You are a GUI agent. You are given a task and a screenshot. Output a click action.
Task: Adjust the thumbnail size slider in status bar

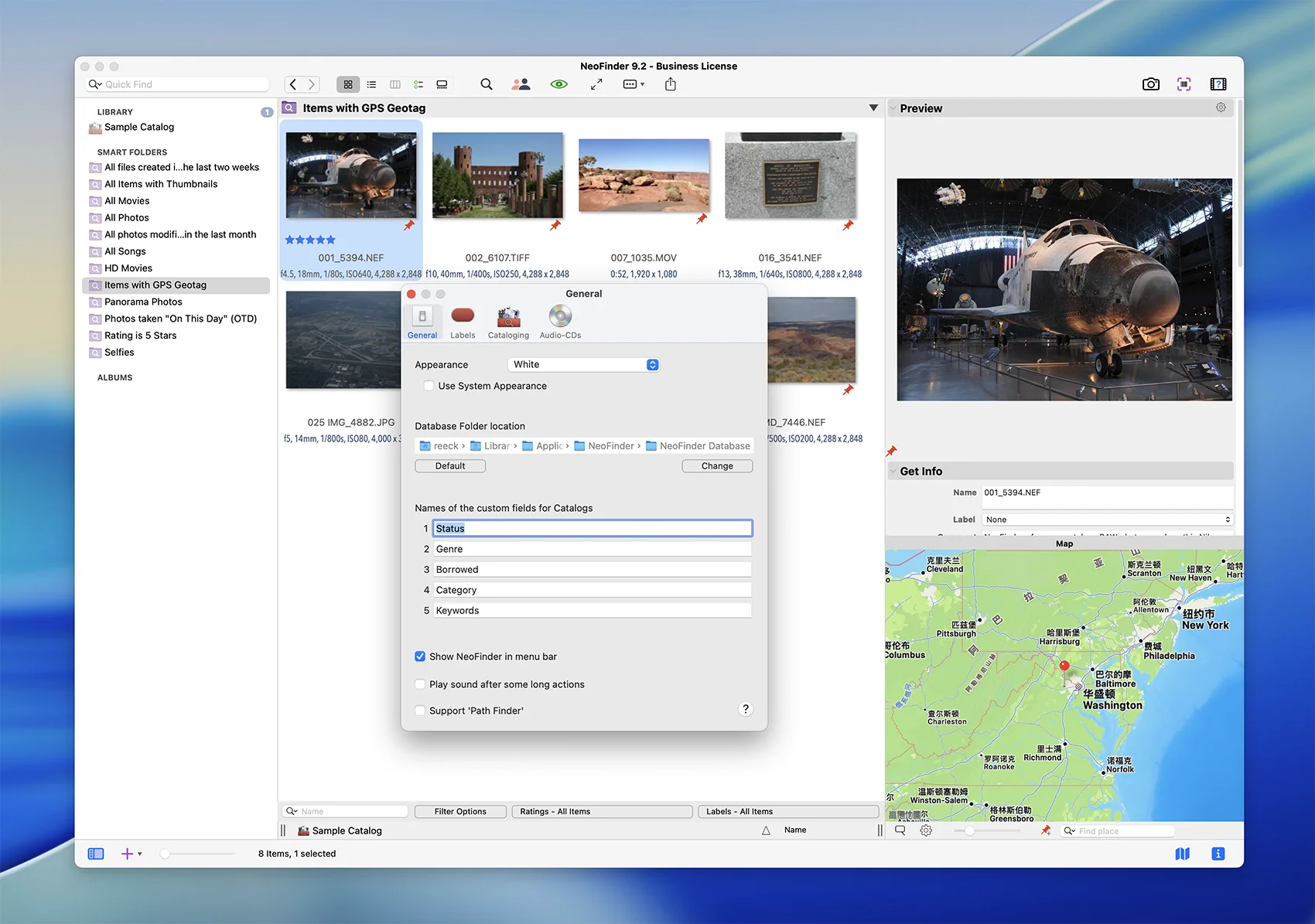pos(166,854)
